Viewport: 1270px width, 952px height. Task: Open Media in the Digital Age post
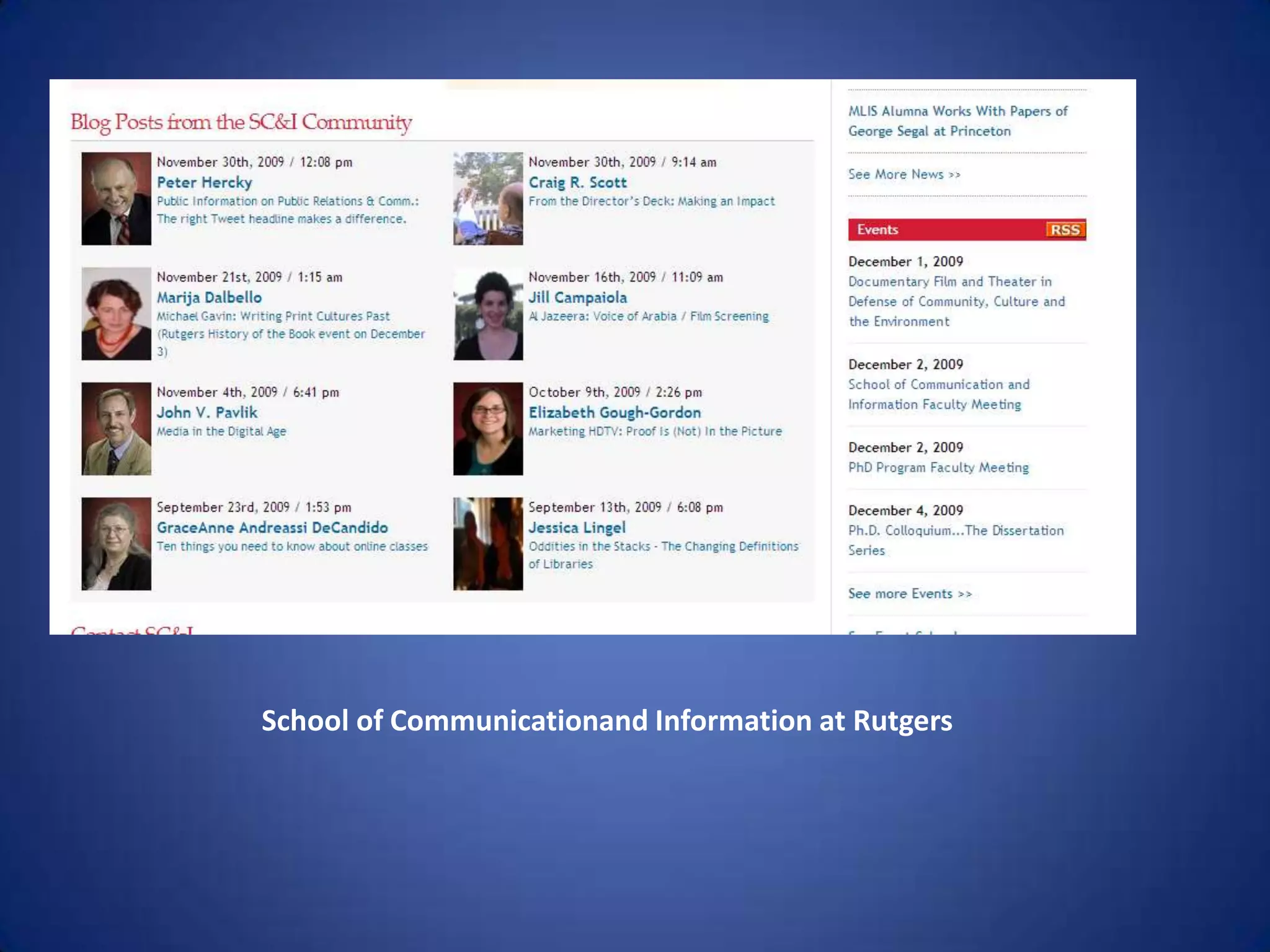(x=221, y=431)
